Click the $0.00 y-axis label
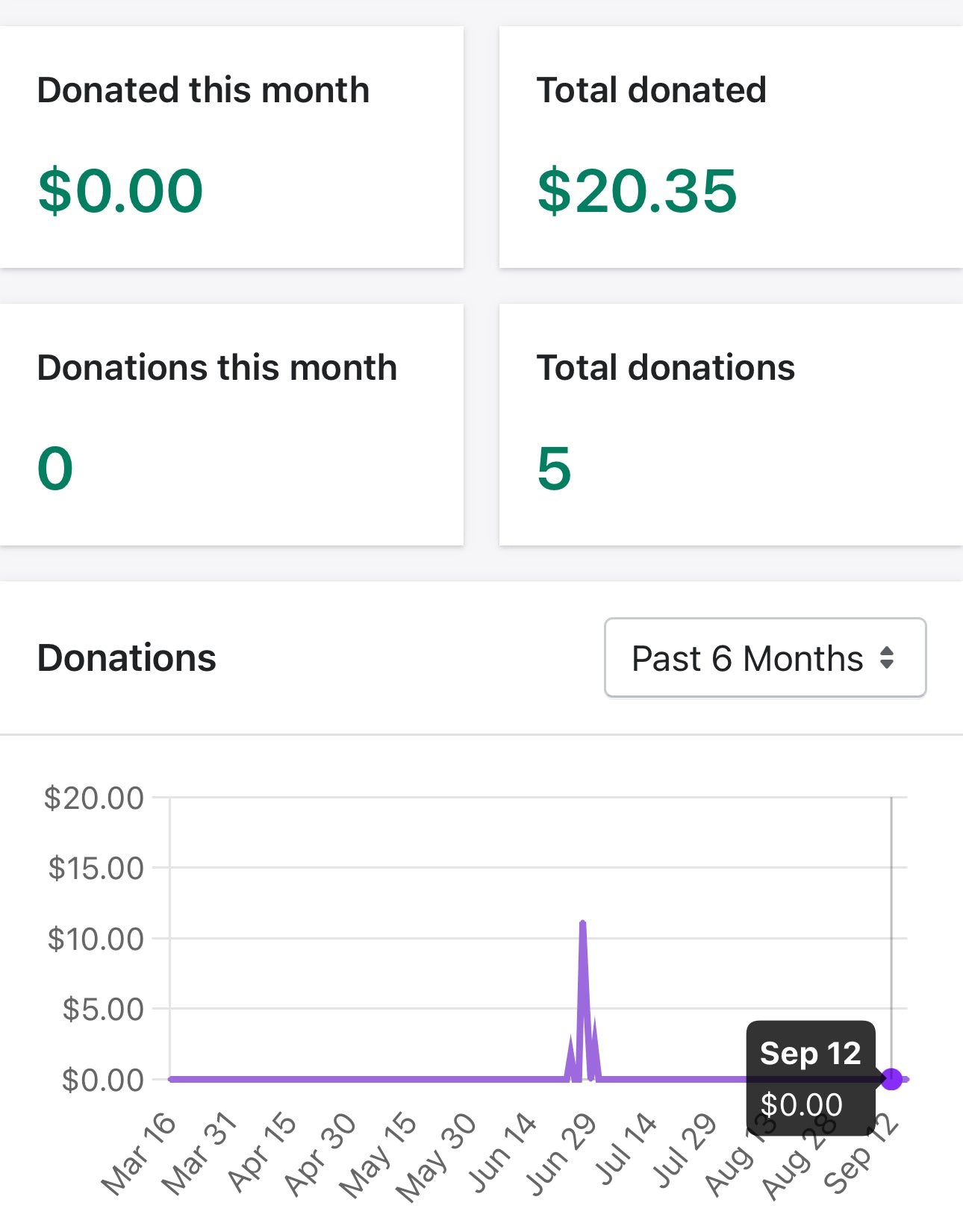Image resolution: width=963 pixels, height=1232 pixels. pos(103,1079)
